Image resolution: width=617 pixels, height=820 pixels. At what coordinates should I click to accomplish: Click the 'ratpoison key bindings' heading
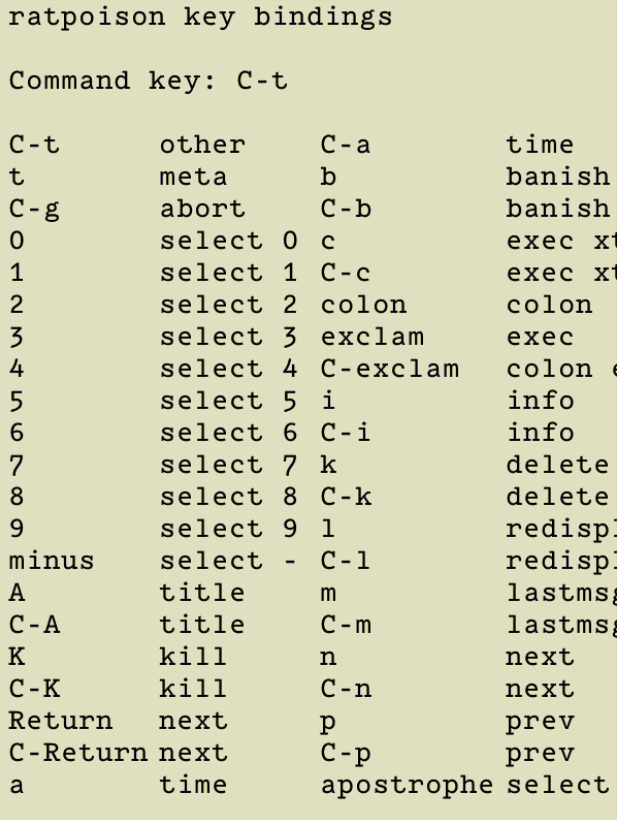point(200,17)
